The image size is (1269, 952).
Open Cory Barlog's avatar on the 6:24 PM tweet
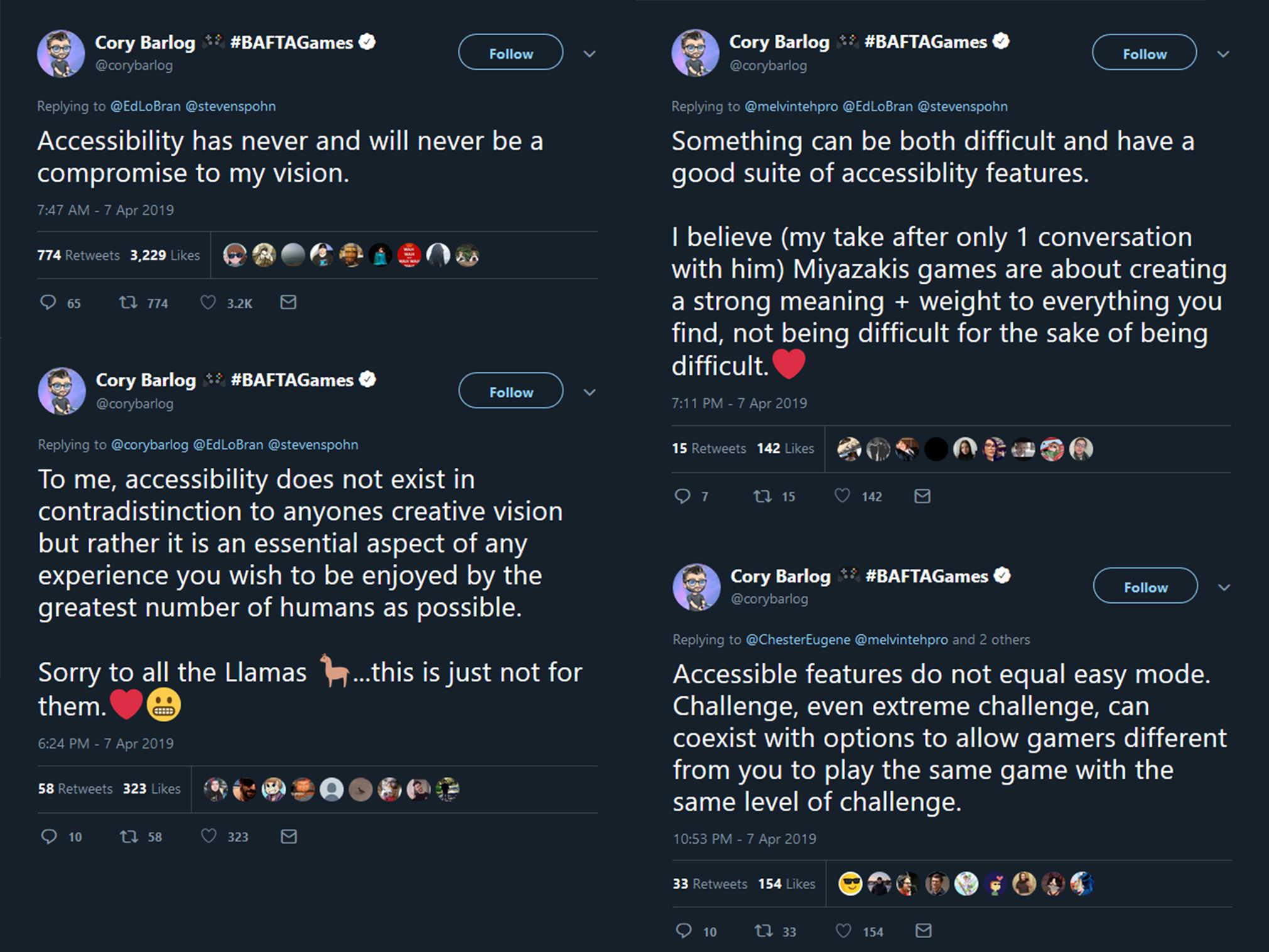point(62,391)
